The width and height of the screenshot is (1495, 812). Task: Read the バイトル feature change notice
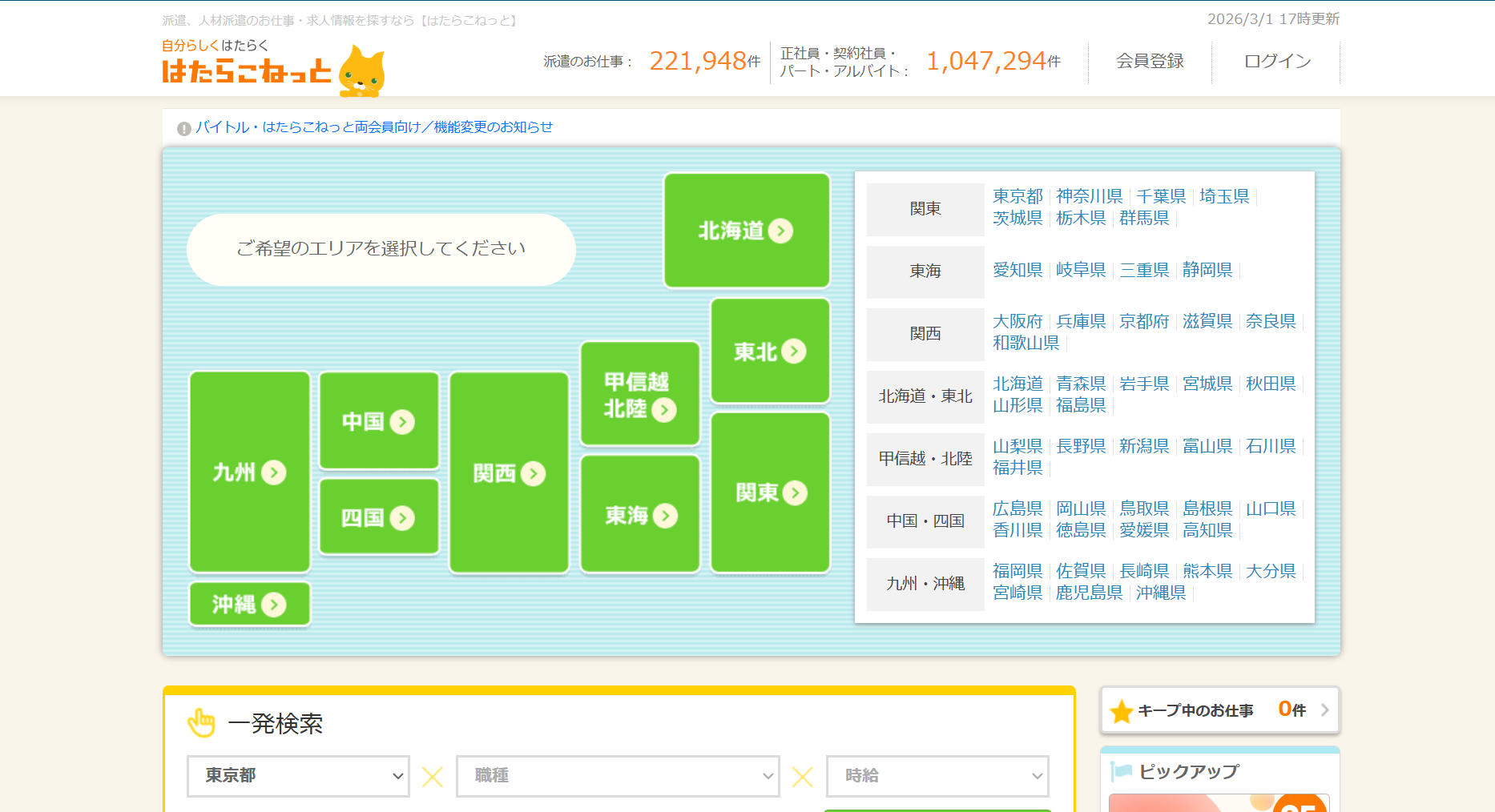(374, 127)
